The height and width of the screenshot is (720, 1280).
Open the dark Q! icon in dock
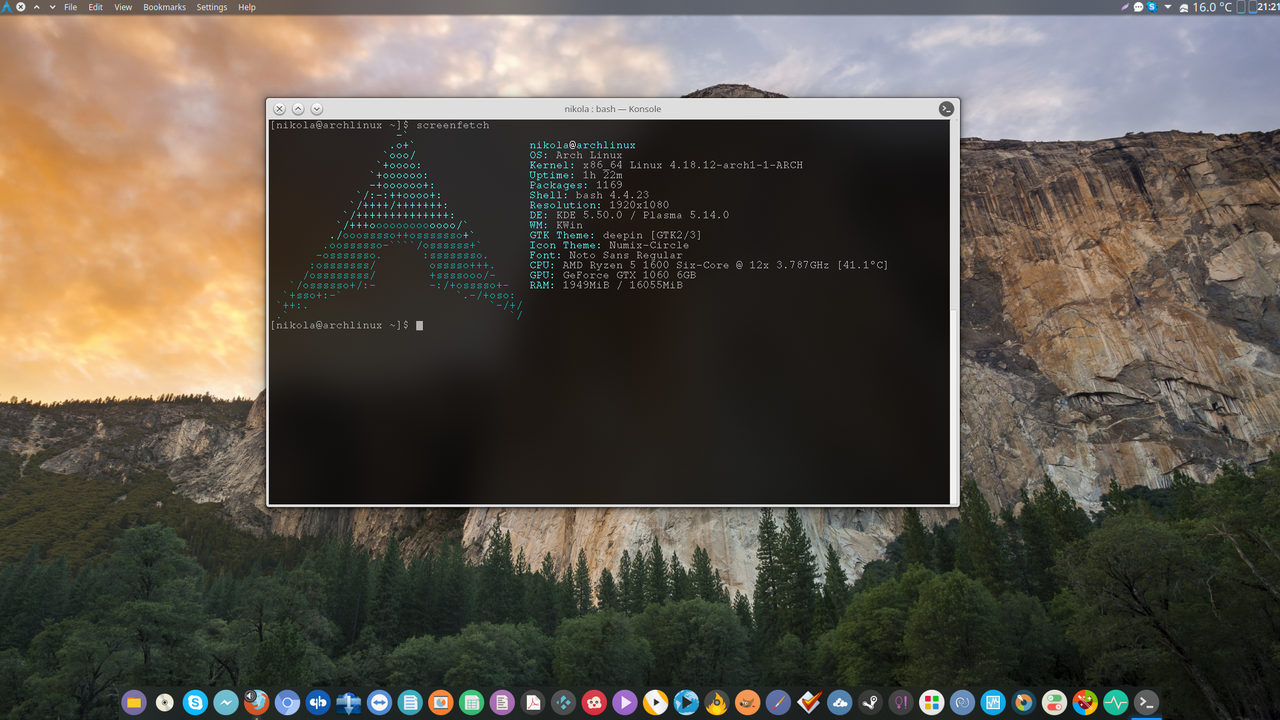[900, 703]
